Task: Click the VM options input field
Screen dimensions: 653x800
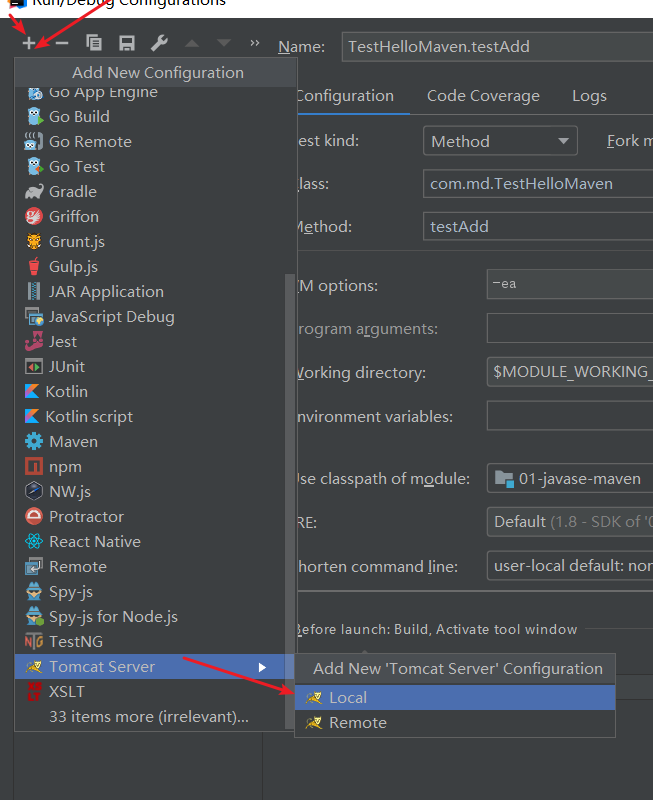Action: coord(569,284)
